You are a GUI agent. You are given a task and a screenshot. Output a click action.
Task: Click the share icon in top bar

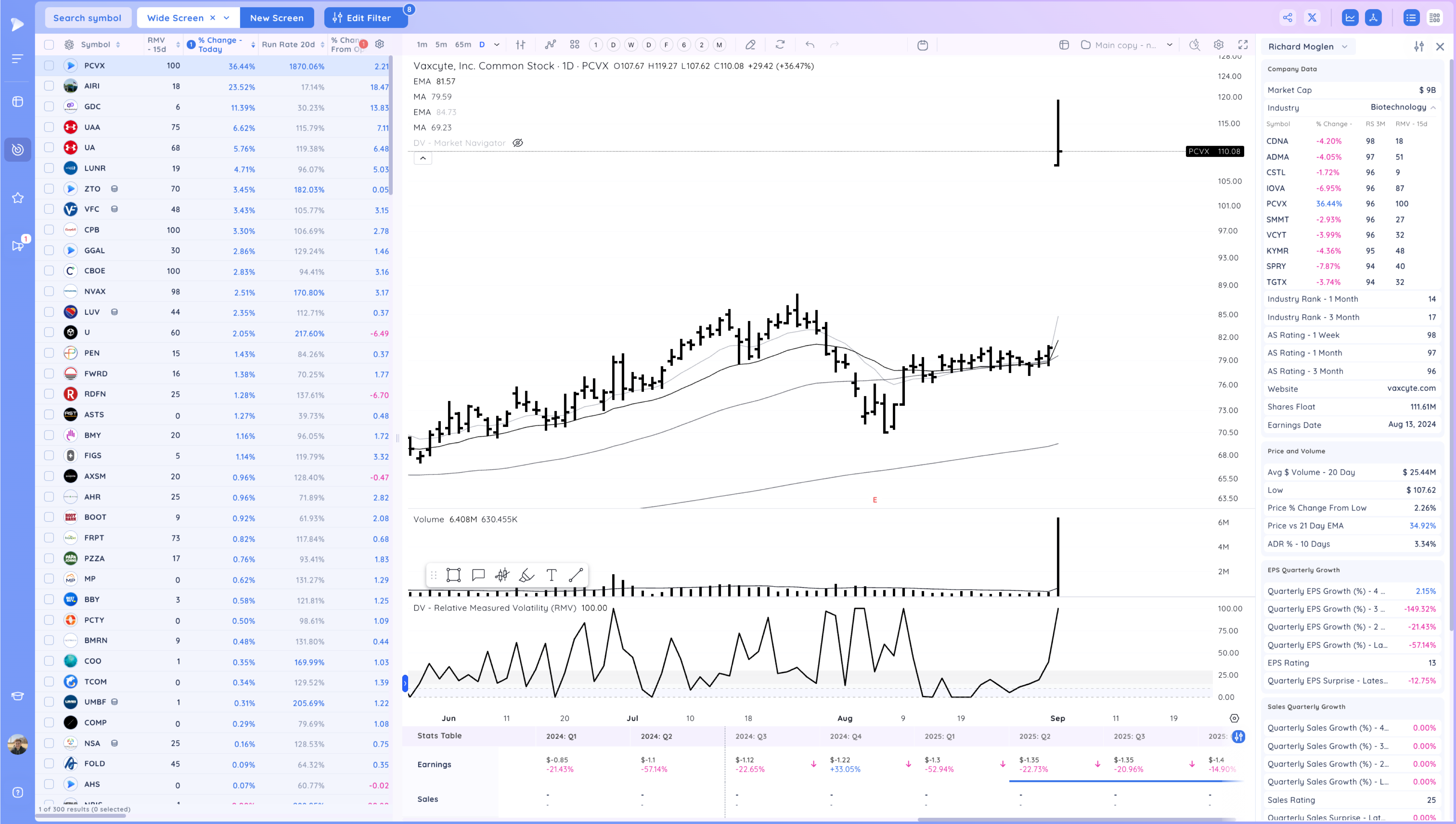click(x=1287, y=17)
